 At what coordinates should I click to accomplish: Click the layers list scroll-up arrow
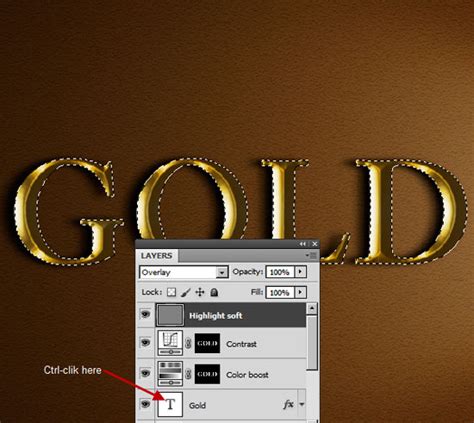point(312,309)
